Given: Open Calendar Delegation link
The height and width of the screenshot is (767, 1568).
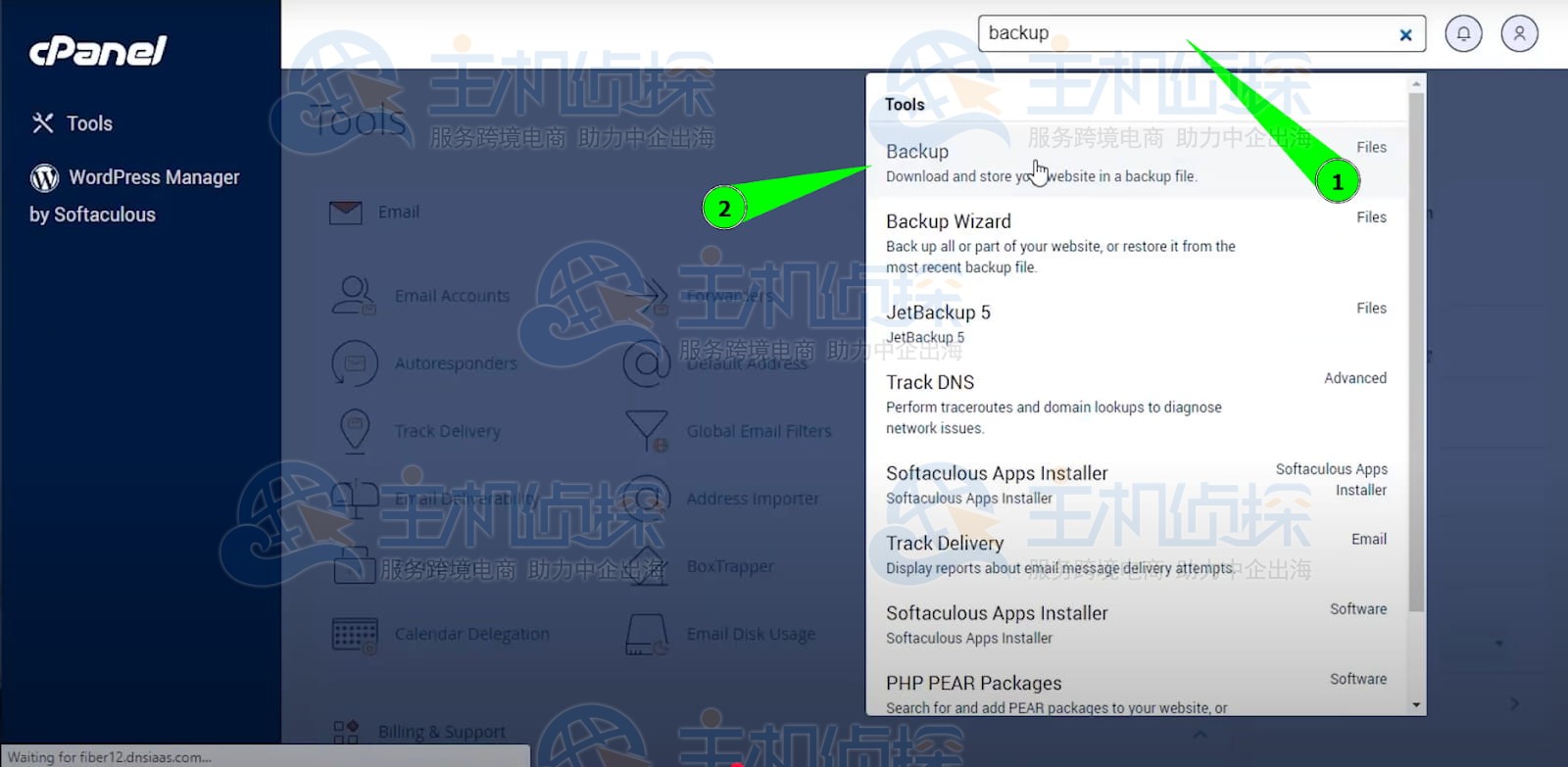Looking at the screenshot, I should [x=471, y=635].
